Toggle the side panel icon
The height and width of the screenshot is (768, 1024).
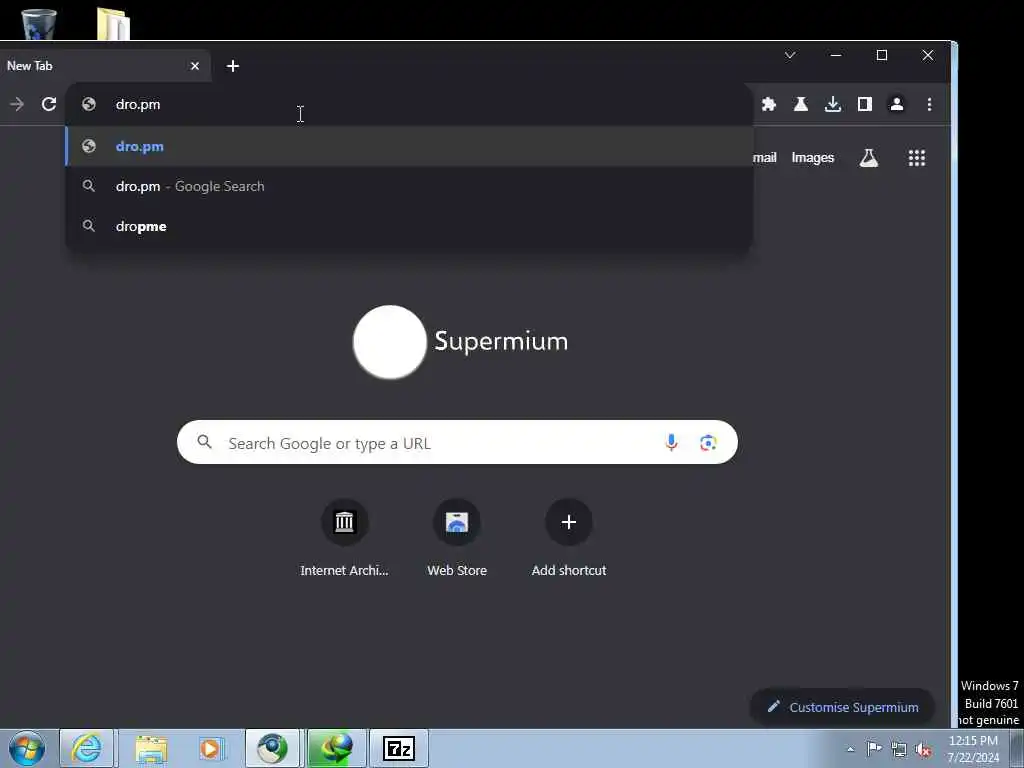tap(865, 104)
